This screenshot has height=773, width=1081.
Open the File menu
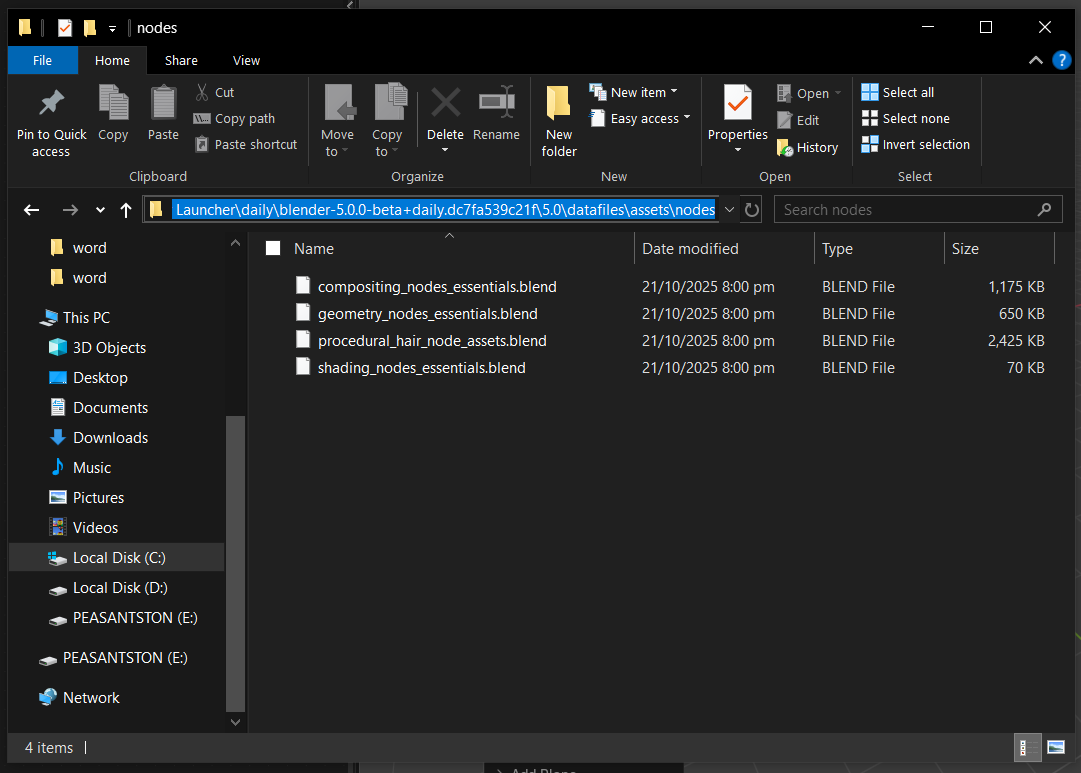pos(42,61)
